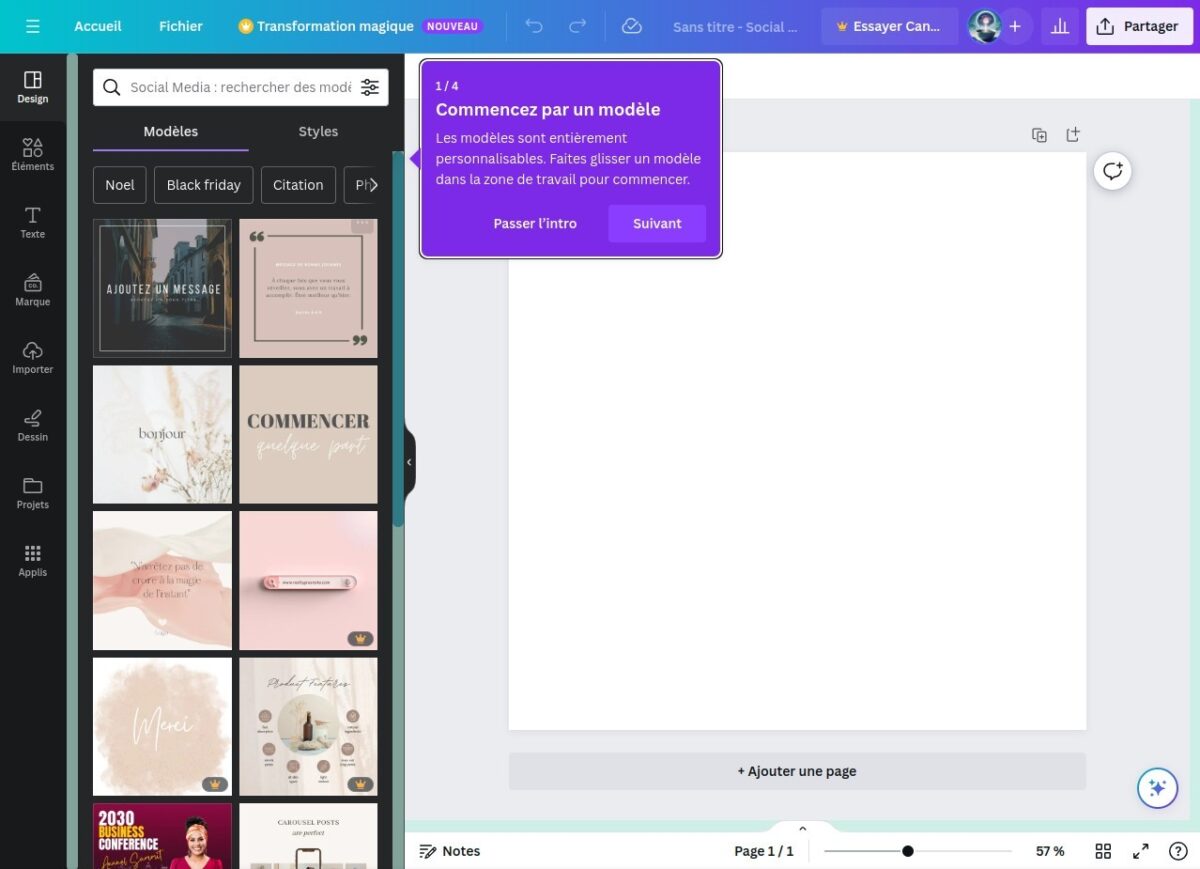
Task: Duplicate the page with the copy icon
Action: coord(1039,135)
